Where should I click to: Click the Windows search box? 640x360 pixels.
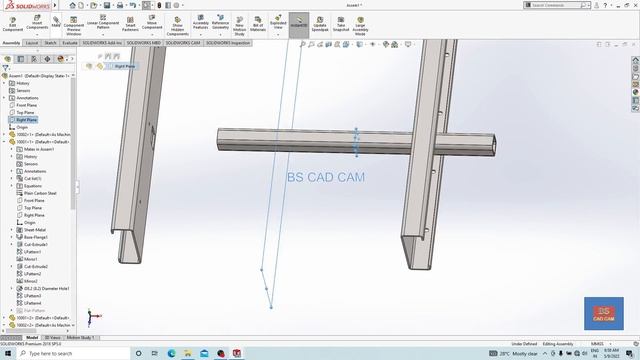[x=74, y=353]
